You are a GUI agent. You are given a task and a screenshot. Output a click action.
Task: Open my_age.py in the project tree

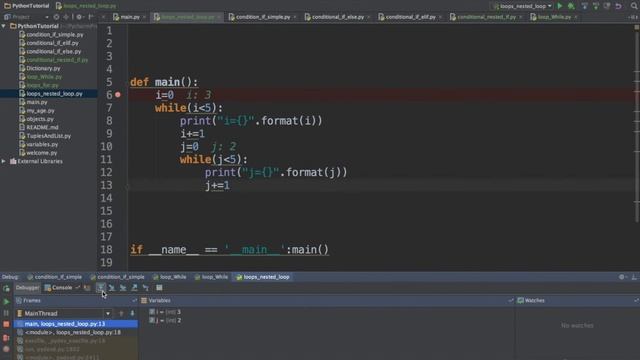[40, 111]
